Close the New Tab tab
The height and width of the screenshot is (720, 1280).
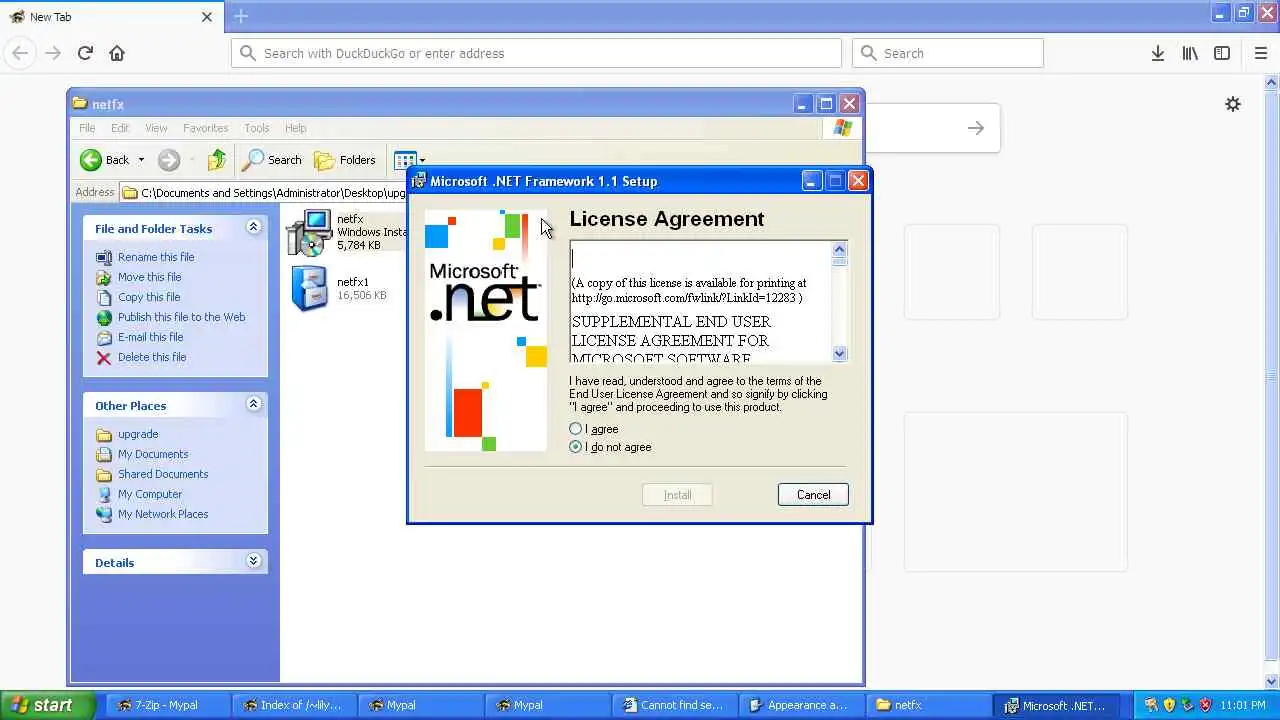click(x=207, y=17)
